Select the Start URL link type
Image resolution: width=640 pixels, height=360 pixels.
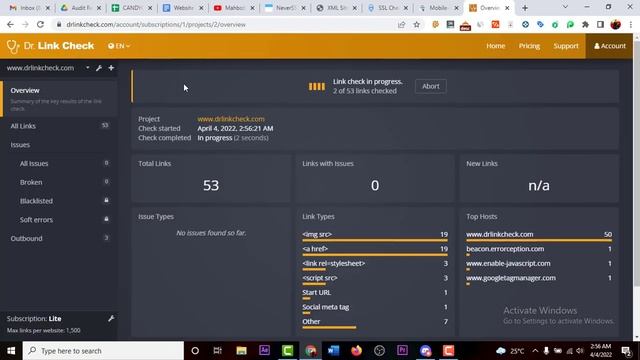[x=375, y=293]
